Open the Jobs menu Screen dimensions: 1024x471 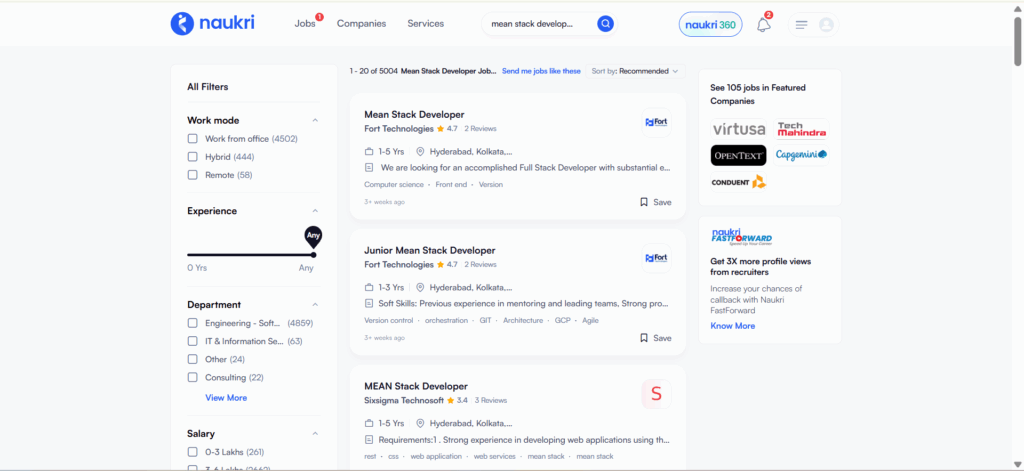click(x=305, y=24)
